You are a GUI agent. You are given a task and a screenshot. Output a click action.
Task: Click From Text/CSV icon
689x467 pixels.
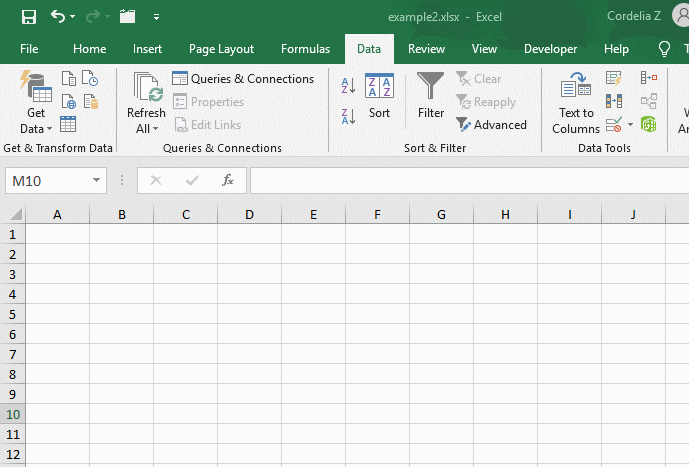pos(69,79)
